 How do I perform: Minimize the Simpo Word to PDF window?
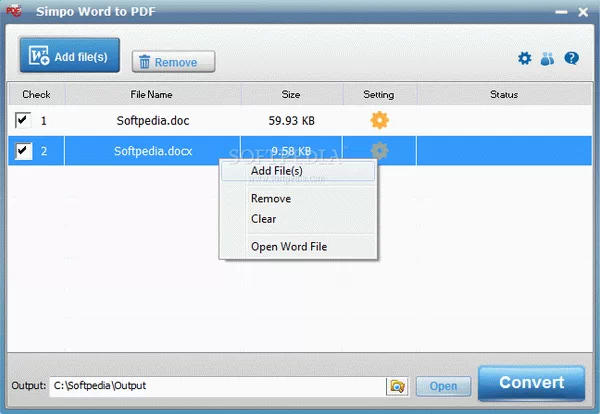point(561,12)
